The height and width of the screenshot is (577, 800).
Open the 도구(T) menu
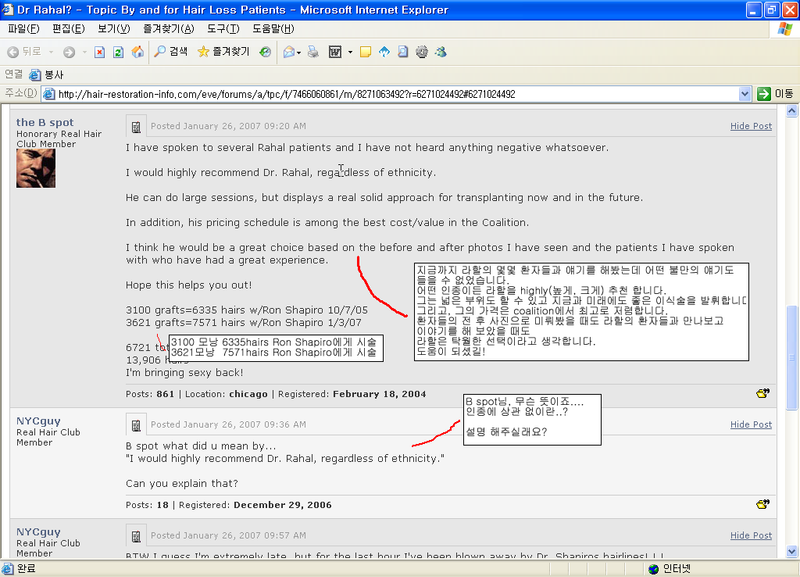point(223,29)
